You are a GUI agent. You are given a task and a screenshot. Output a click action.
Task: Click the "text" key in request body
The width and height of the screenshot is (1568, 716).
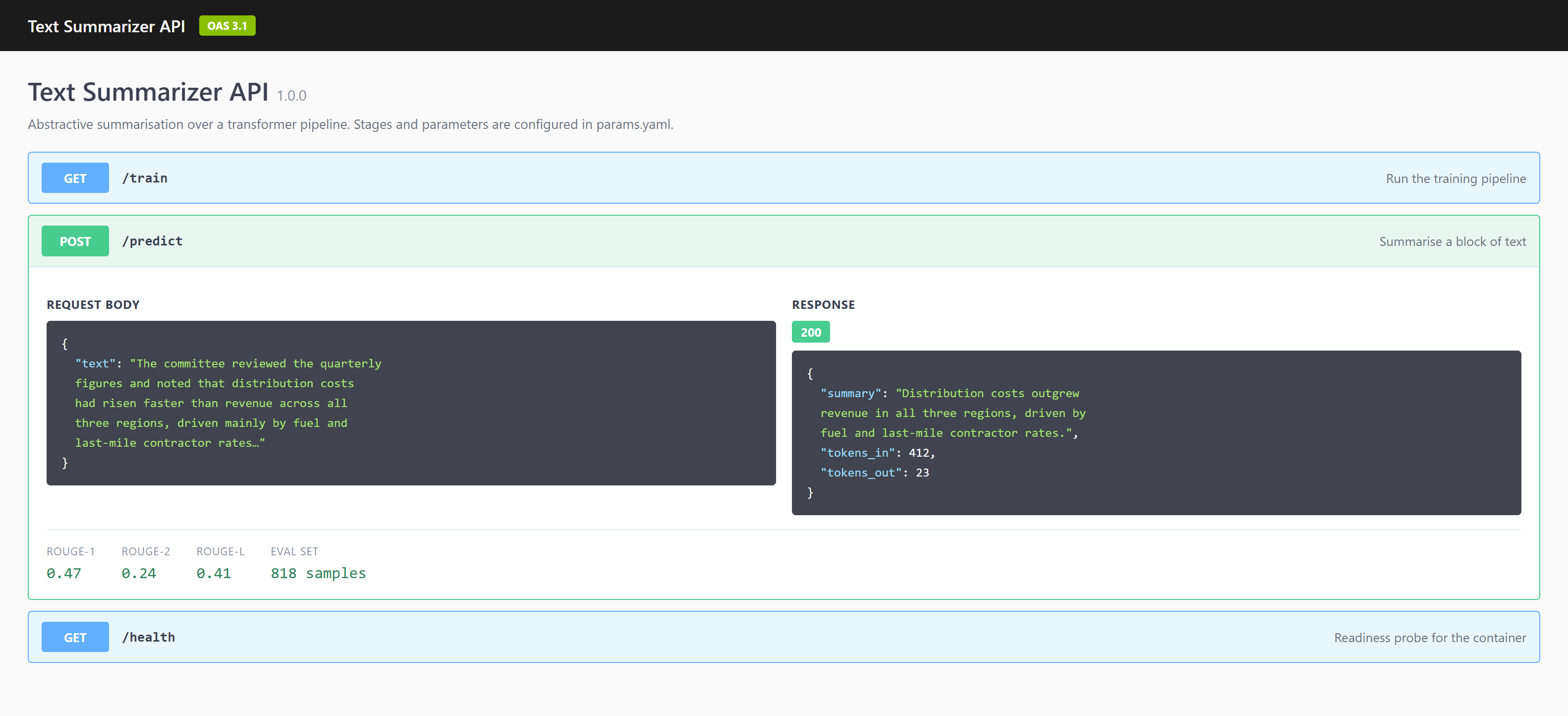click(x=96, y=363)
